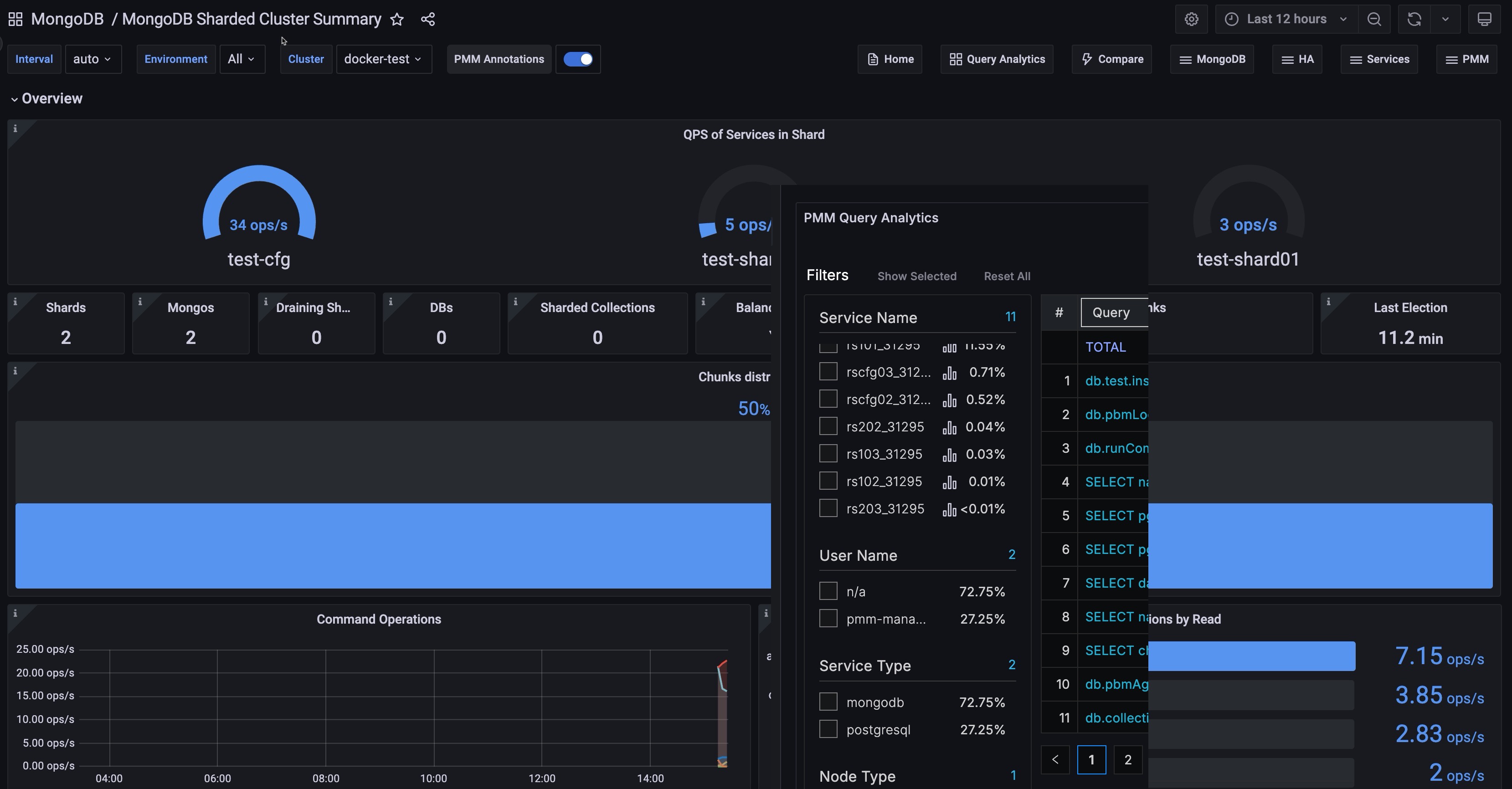Image resolution: width=1512 pixels, height=789 pixels.
Task: Go to previous page of queries
Action: 1055,760
